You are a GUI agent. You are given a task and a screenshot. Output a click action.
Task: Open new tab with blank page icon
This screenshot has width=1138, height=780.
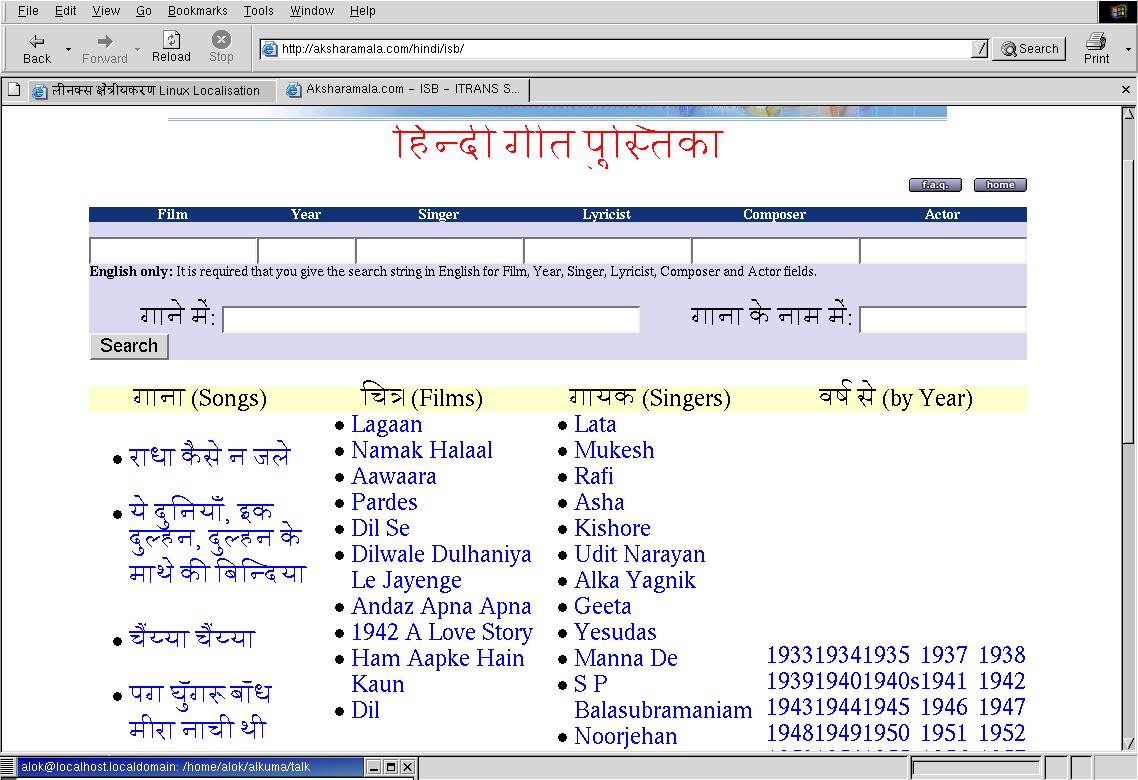14,89
